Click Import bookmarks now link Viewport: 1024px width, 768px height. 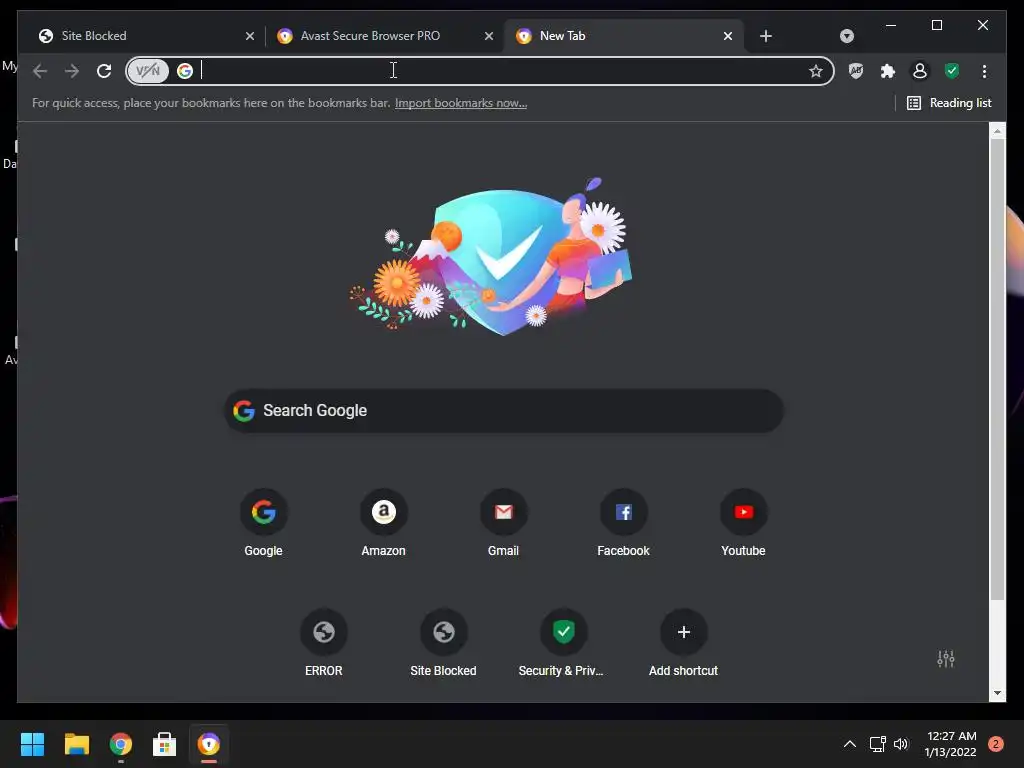point(461,103)
